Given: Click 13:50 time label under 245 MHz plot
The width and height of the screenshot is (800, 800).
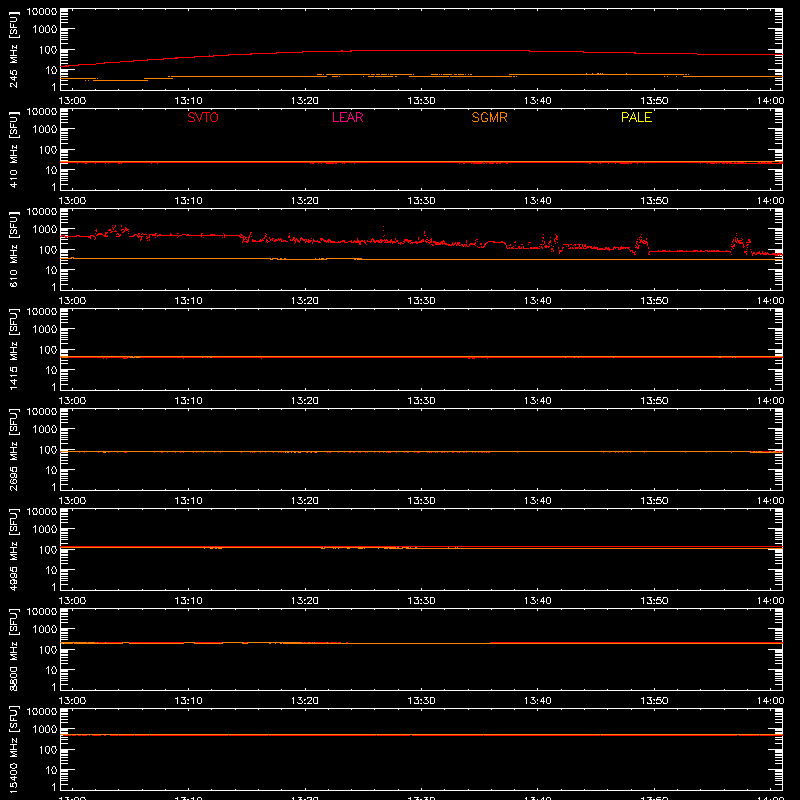Looking at the screenshot, I should (654, 101).
